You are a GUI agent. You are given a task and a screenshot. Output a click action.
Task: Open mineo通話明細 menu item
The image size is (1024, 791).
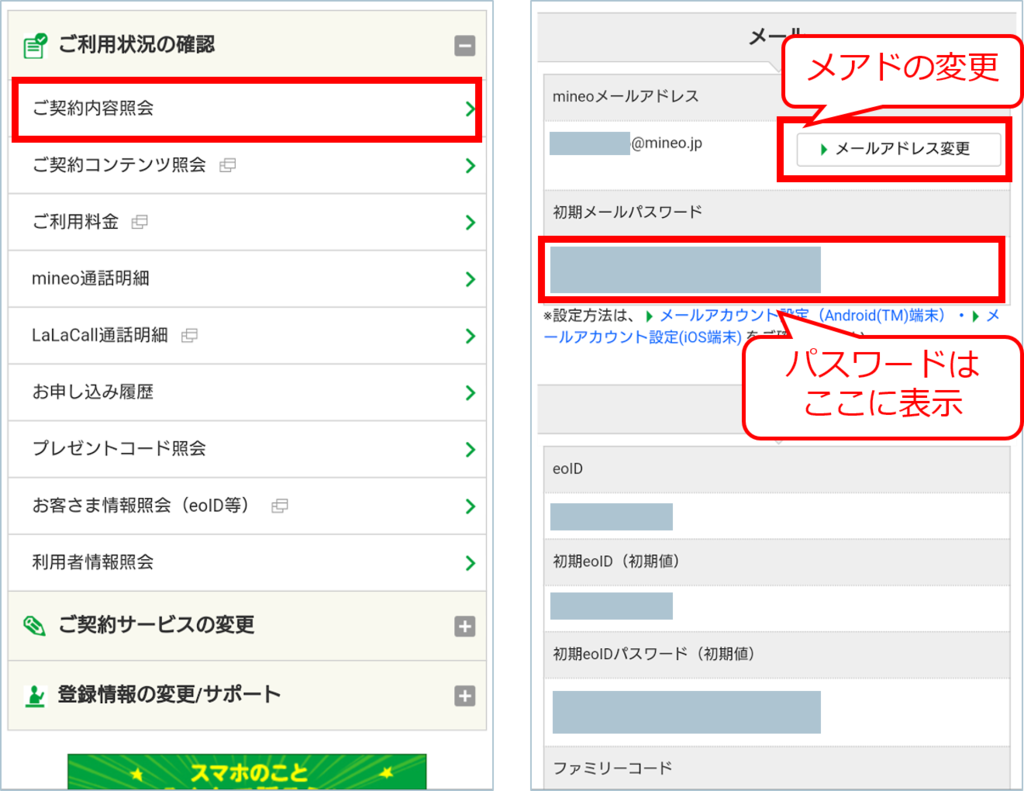click(248, 279)
